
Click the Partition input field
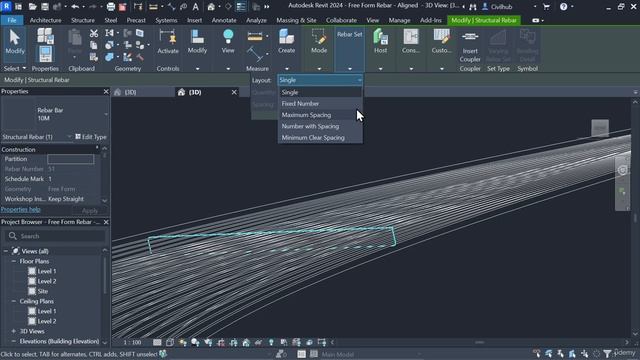coord(71,159)
